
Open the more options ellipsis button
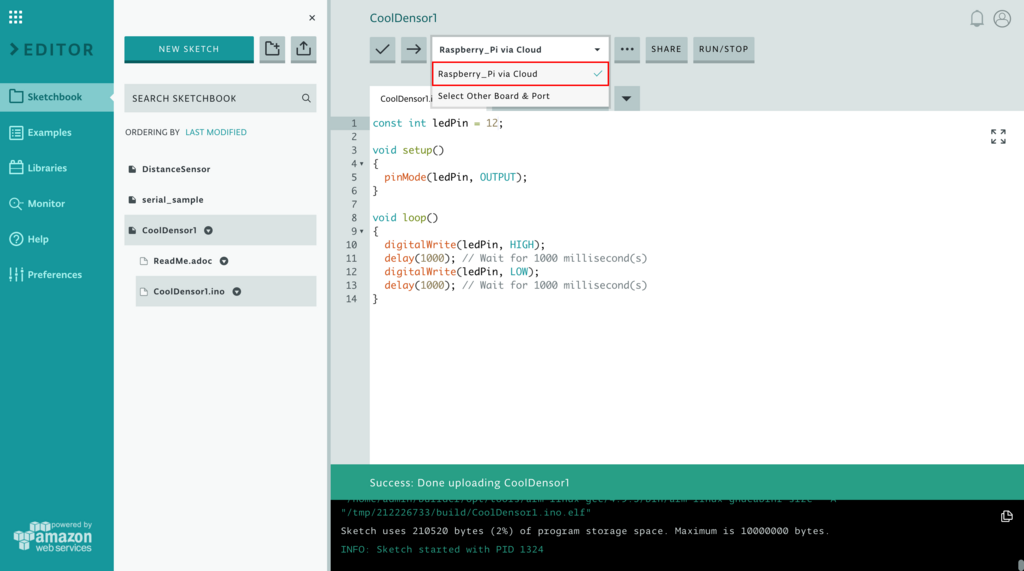click(x=627, y=49)
